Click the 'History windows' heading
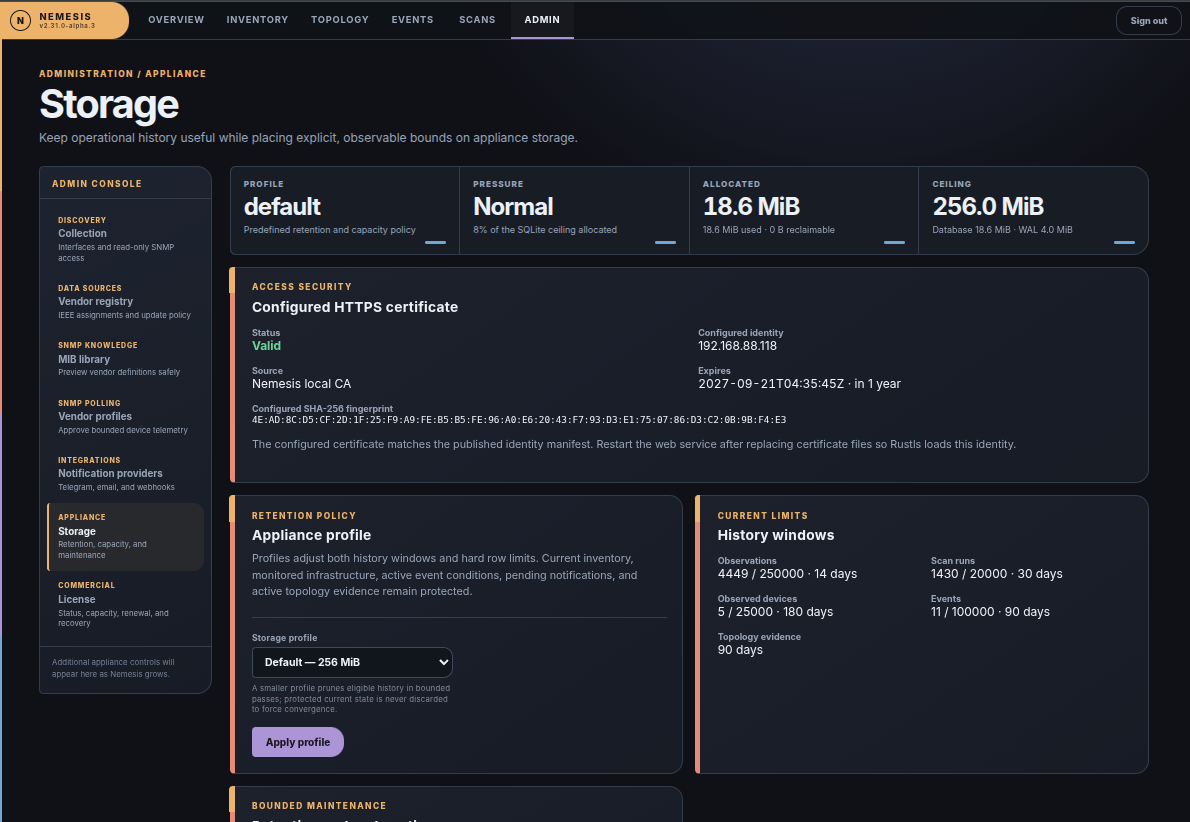Image resolution: width=1190 pixels, height=822 pixels. [776, 535]
